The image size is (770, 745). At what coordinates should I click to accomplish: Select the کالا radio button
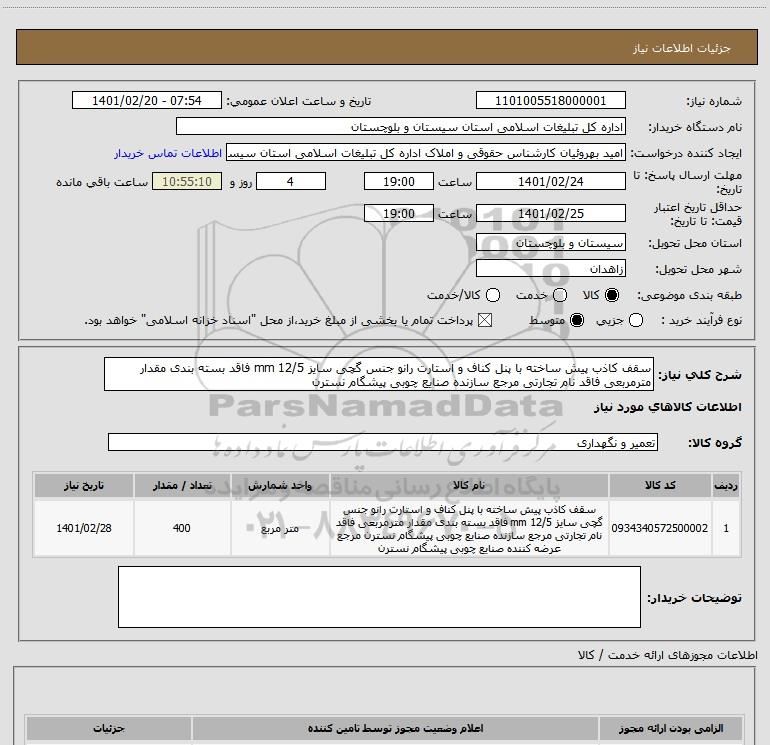click(x=612, y=295)
